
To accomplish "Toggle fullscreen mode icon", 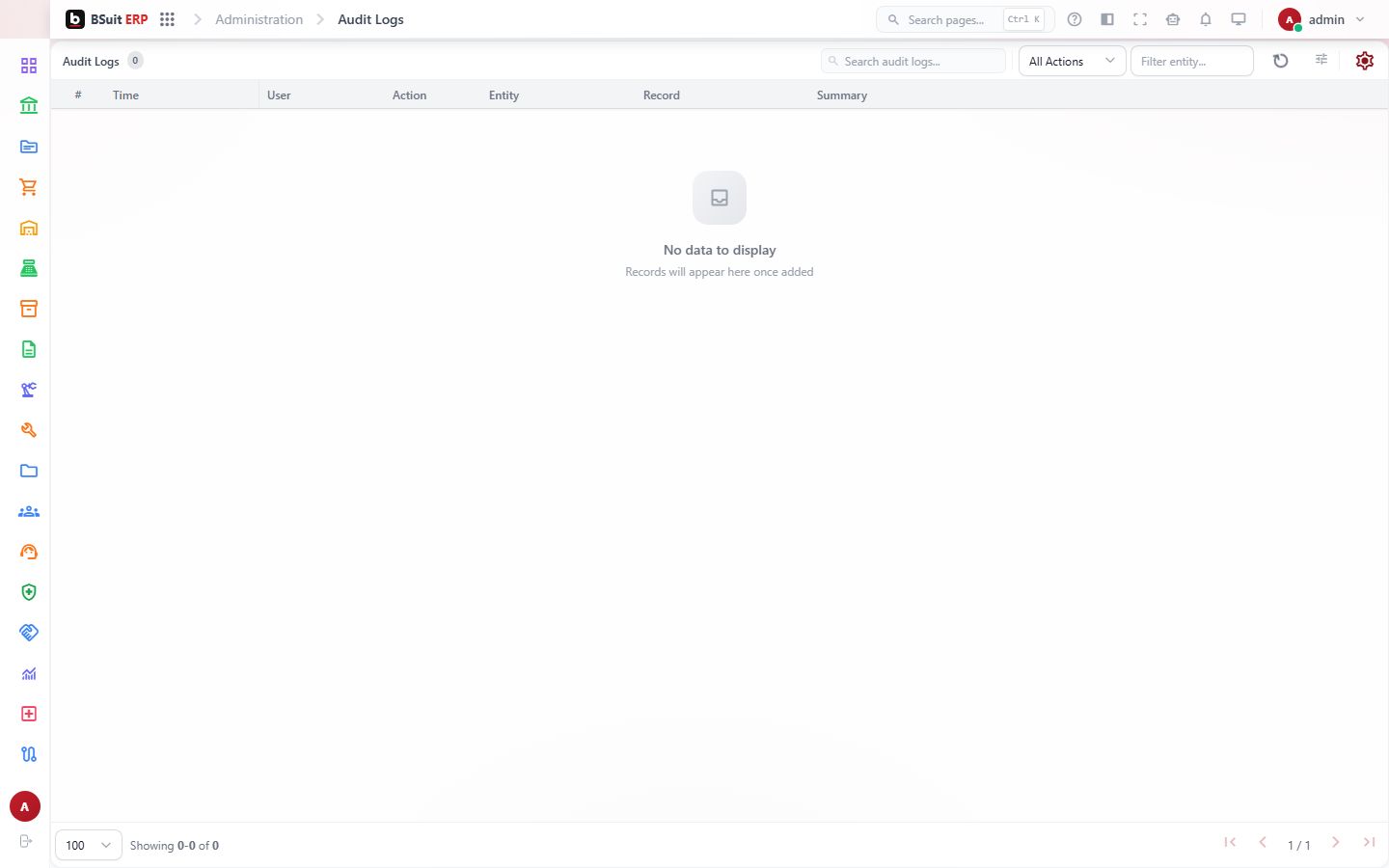I will click(1140, 19).
